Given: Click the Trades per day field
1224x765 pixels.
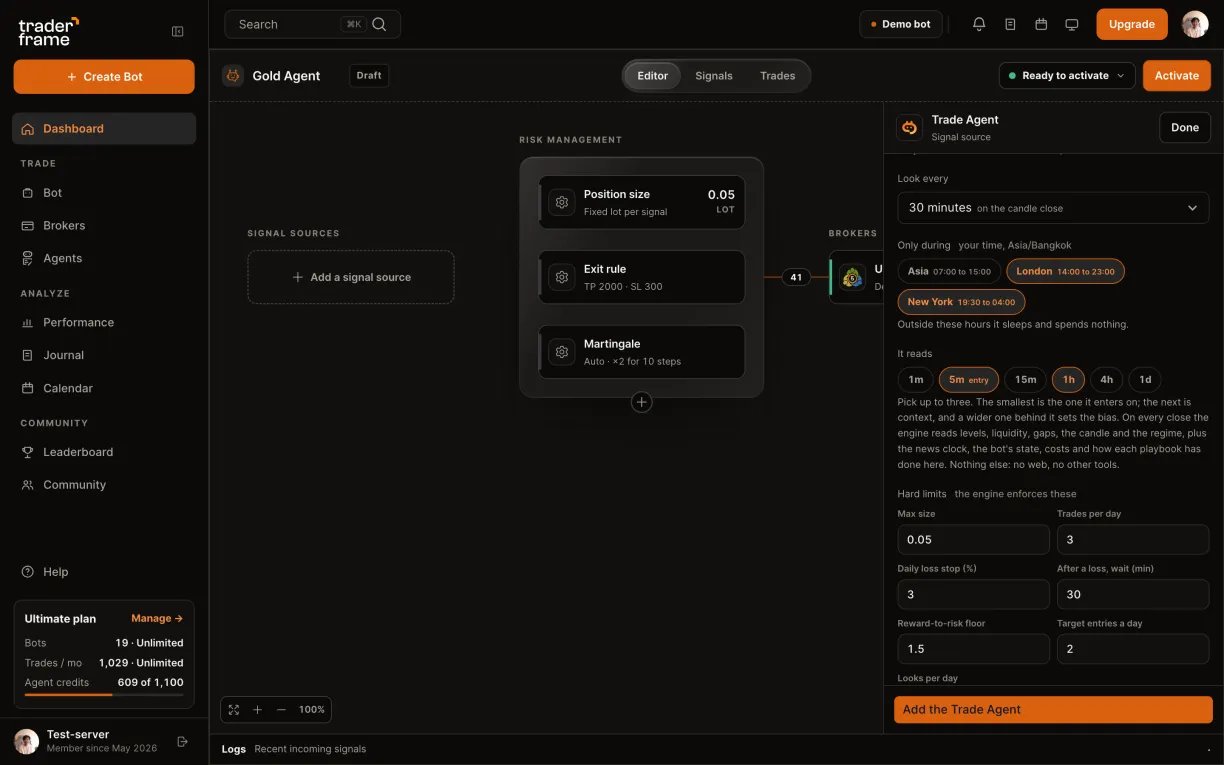Looking at the screenshot, I should pos(1133,539).
